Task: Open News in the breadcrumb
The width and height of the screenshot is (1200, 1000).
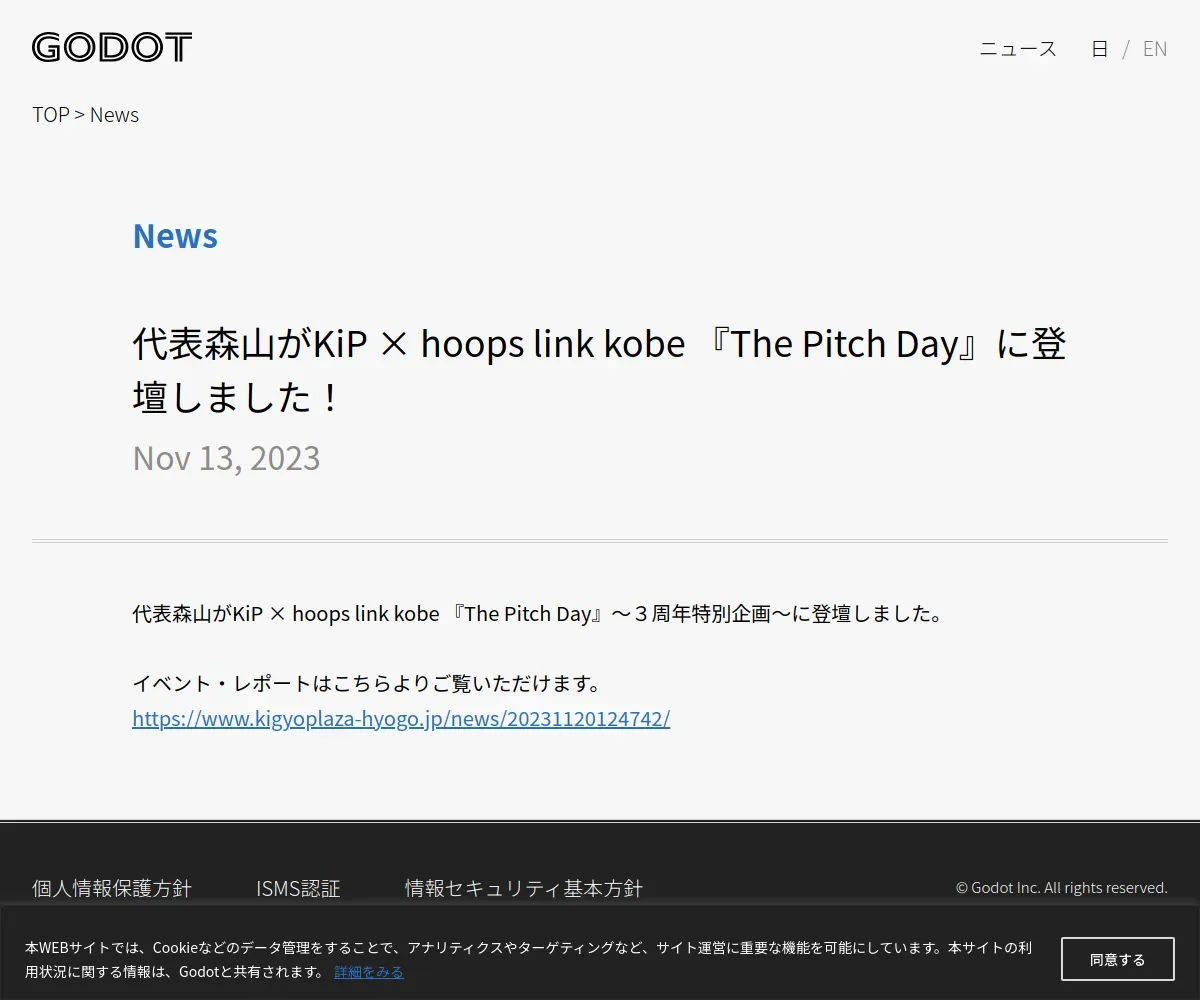Action: pos(114,114)
